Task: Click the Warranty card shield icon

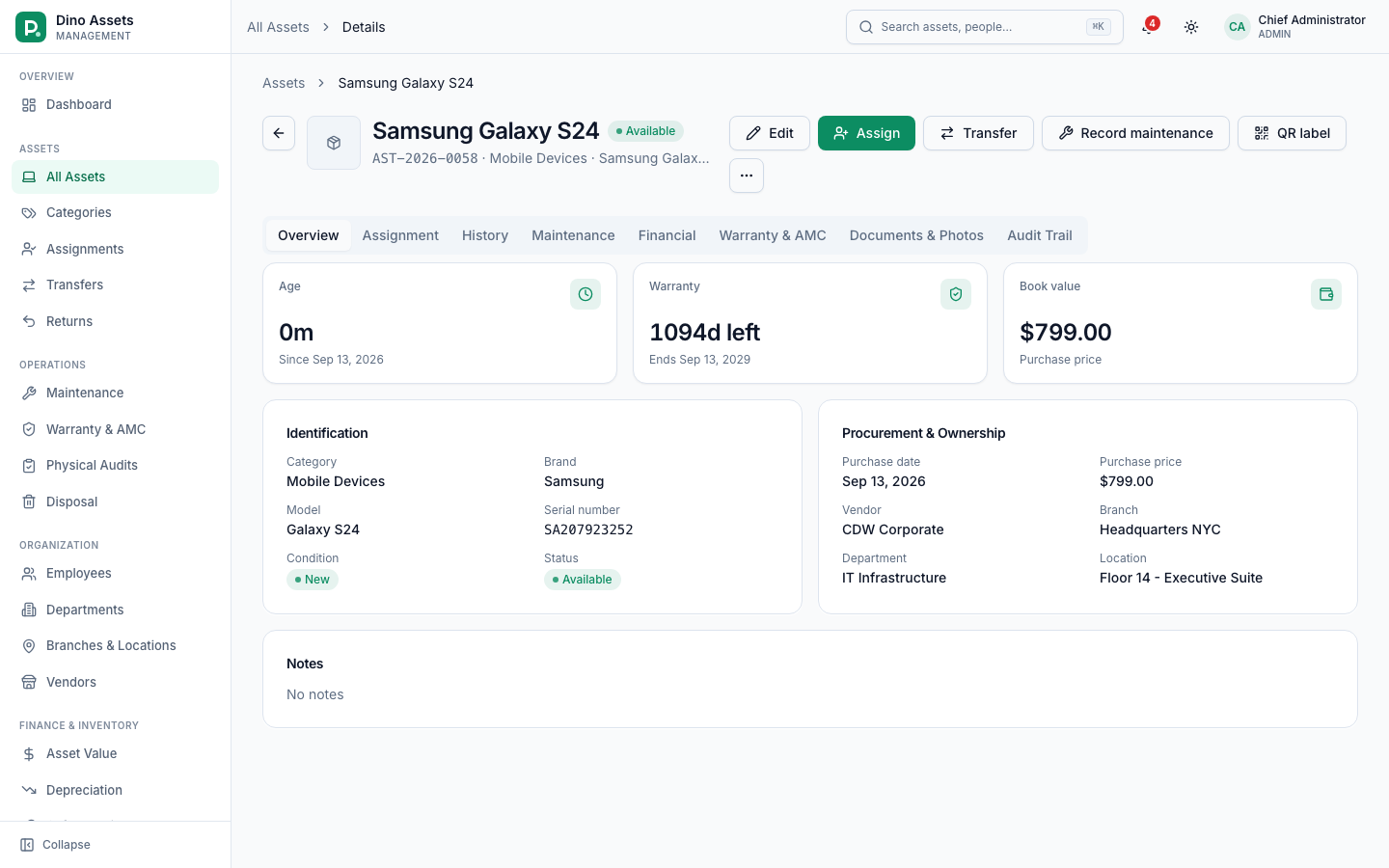Action: click(x=956, y=294)
